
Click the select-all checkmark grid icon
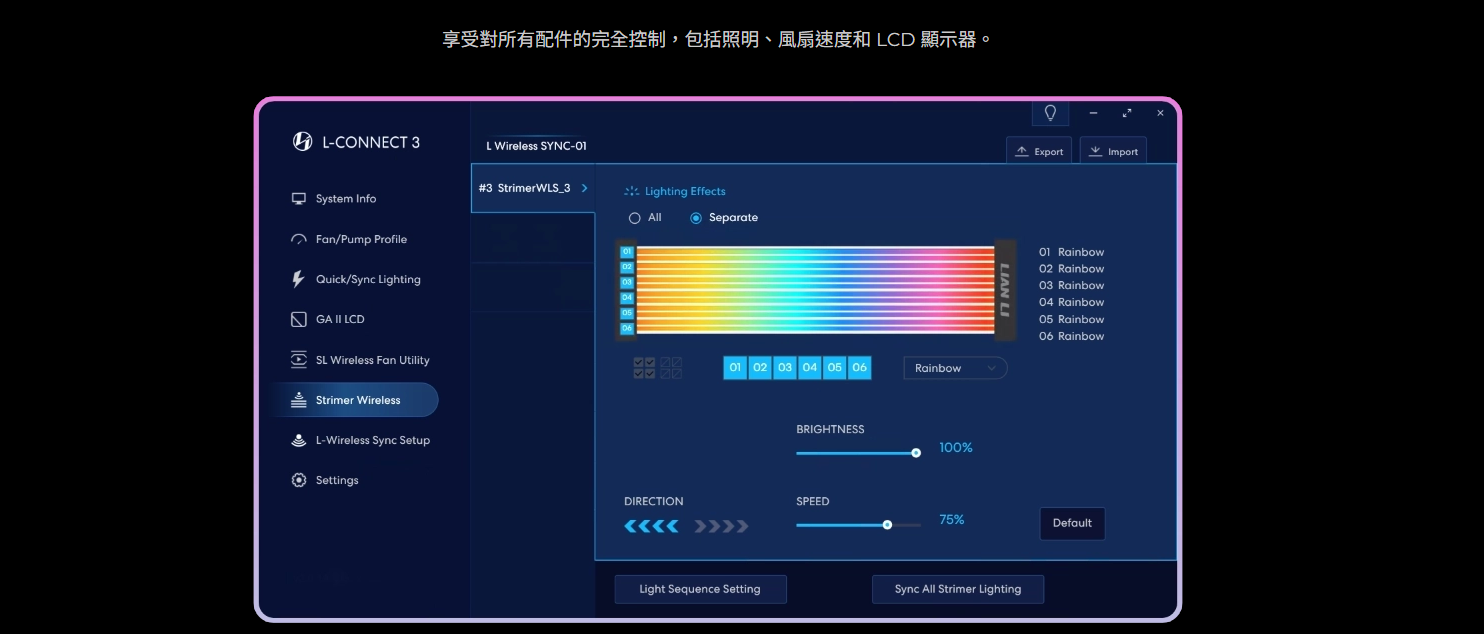click(x=644, y=368)
